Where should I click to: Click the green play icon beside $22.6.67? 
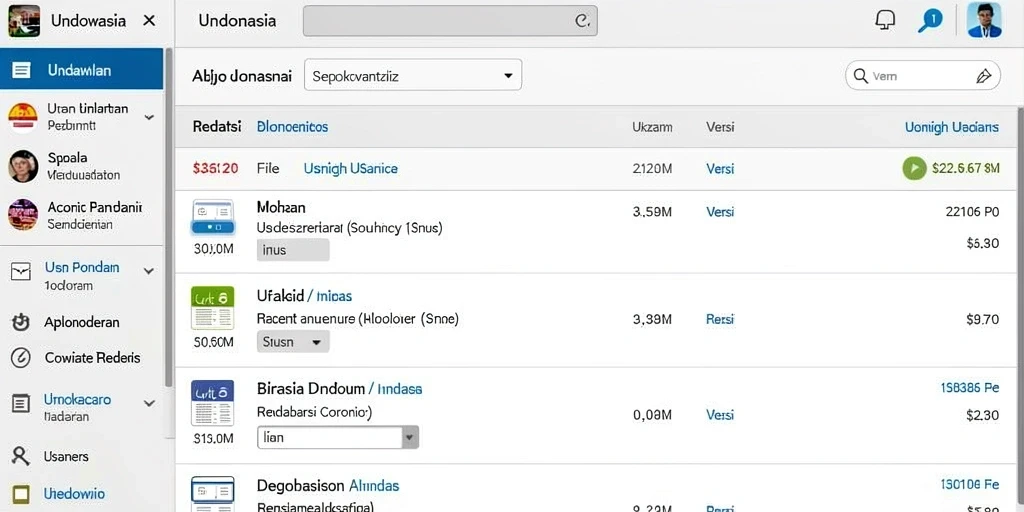pyautogui.click(x=914, y=168)
